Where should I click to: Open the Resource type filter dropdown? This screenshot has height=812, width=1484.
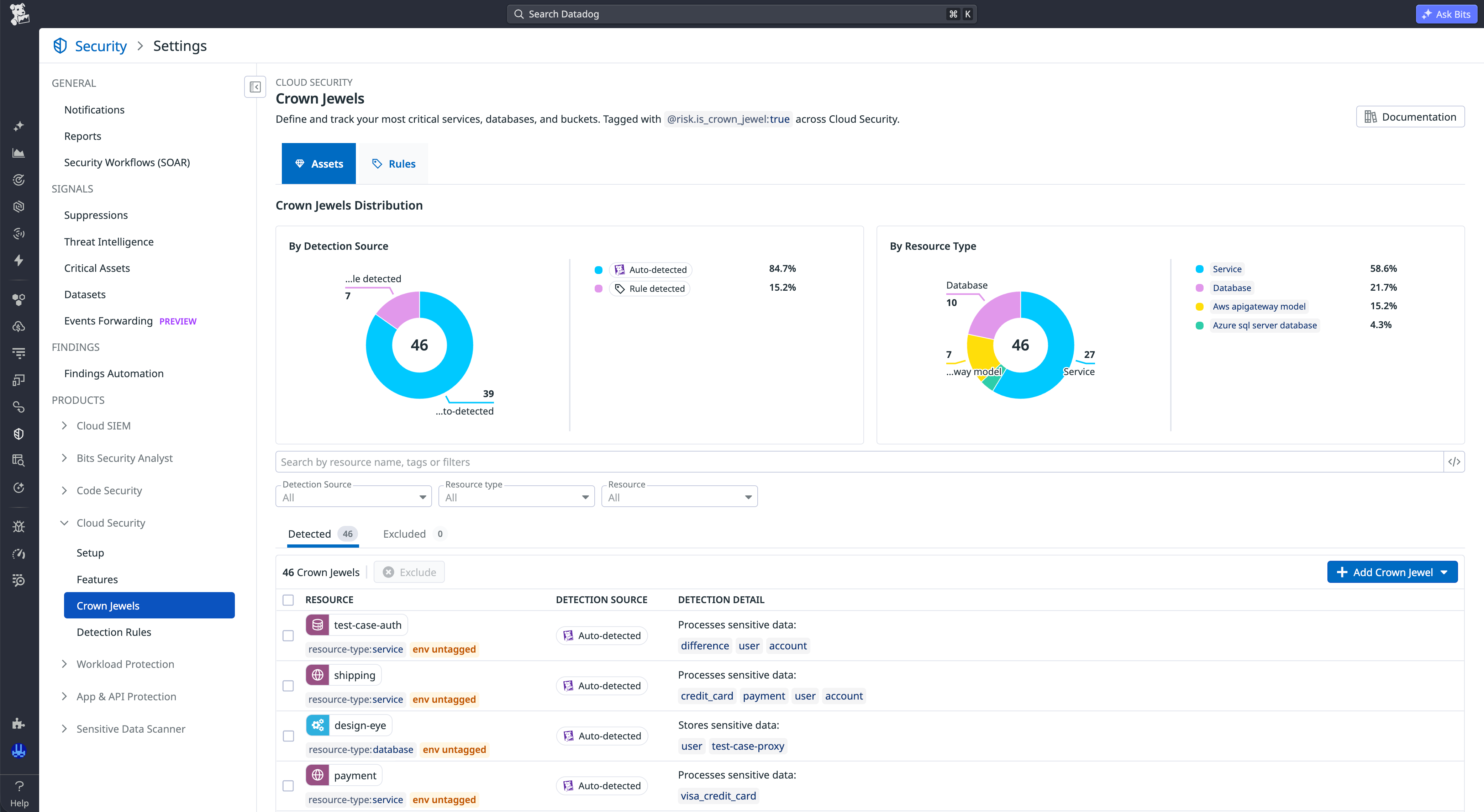pyautogui.click(x=516, y=497)
